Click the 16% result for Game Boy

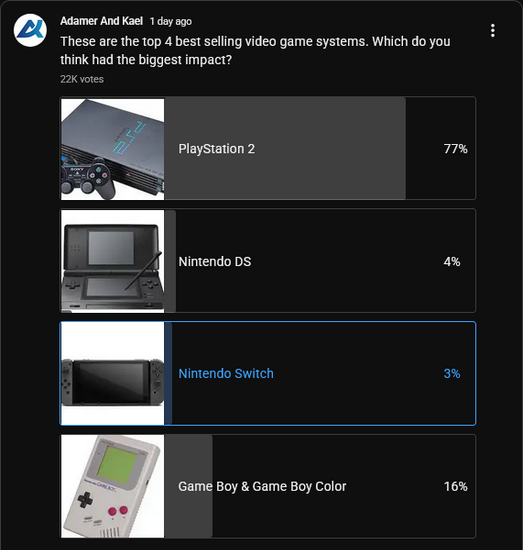[455, 486]
